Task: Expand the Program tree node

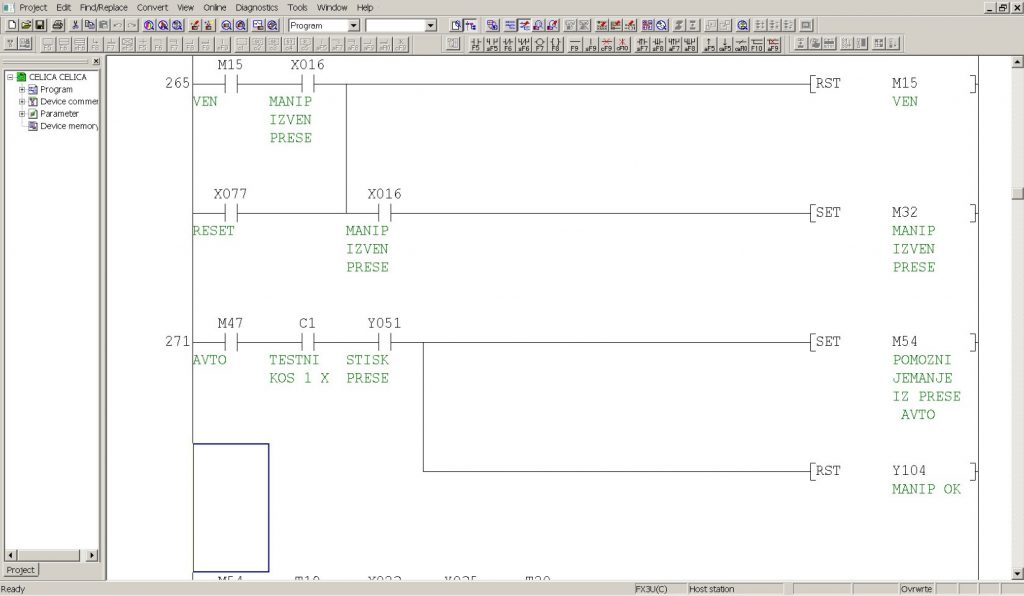Action: (x=22, y=90)
